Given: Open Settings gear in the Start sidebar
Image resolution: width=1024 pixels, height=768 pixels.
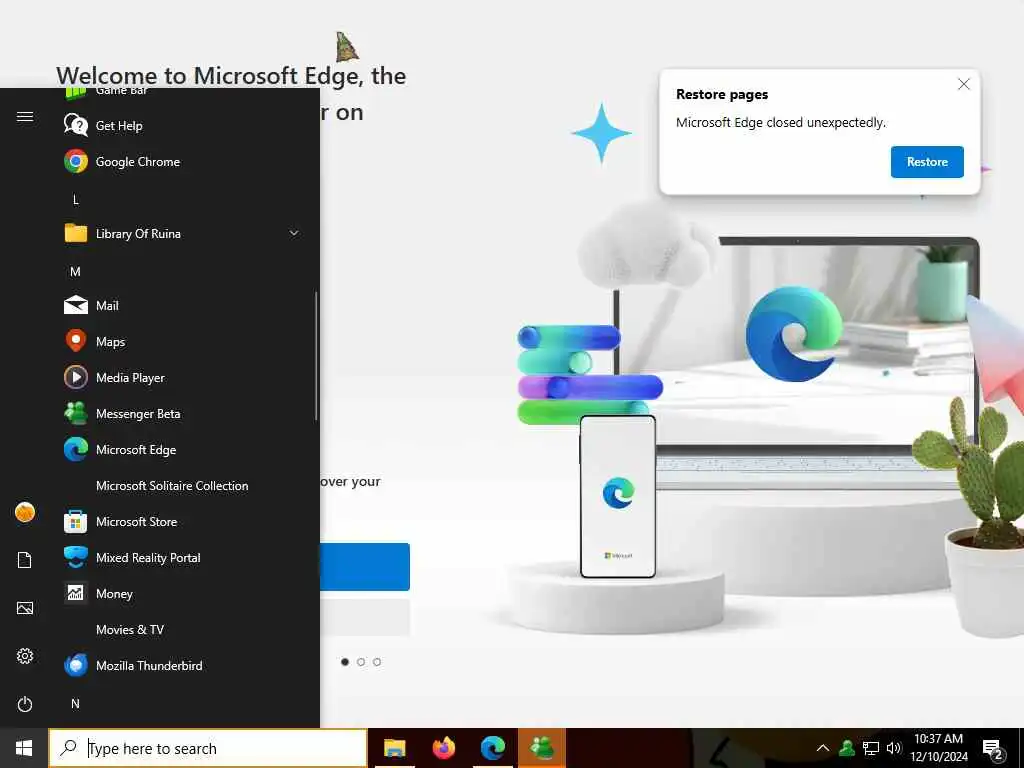Looking at the screenshot, I should (25, 656).
